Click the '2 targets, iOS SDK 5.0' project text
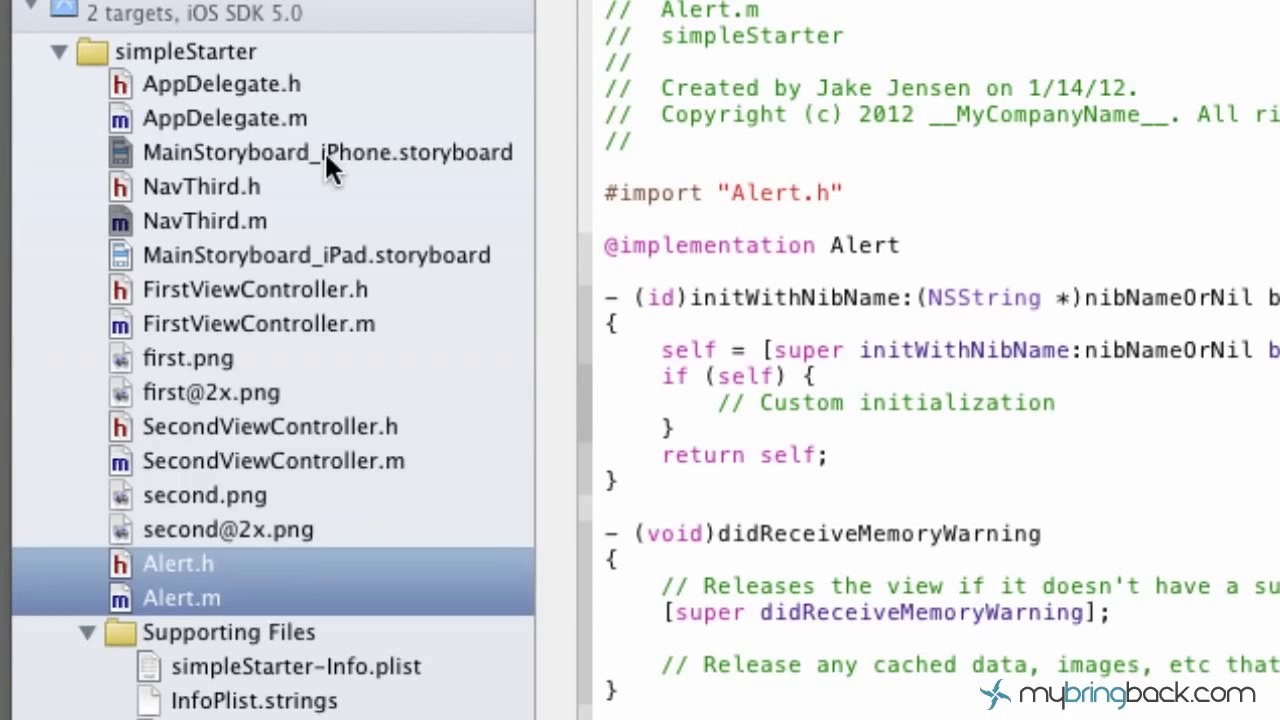Viewport: 1280px width, 720px height. [194, 13]
